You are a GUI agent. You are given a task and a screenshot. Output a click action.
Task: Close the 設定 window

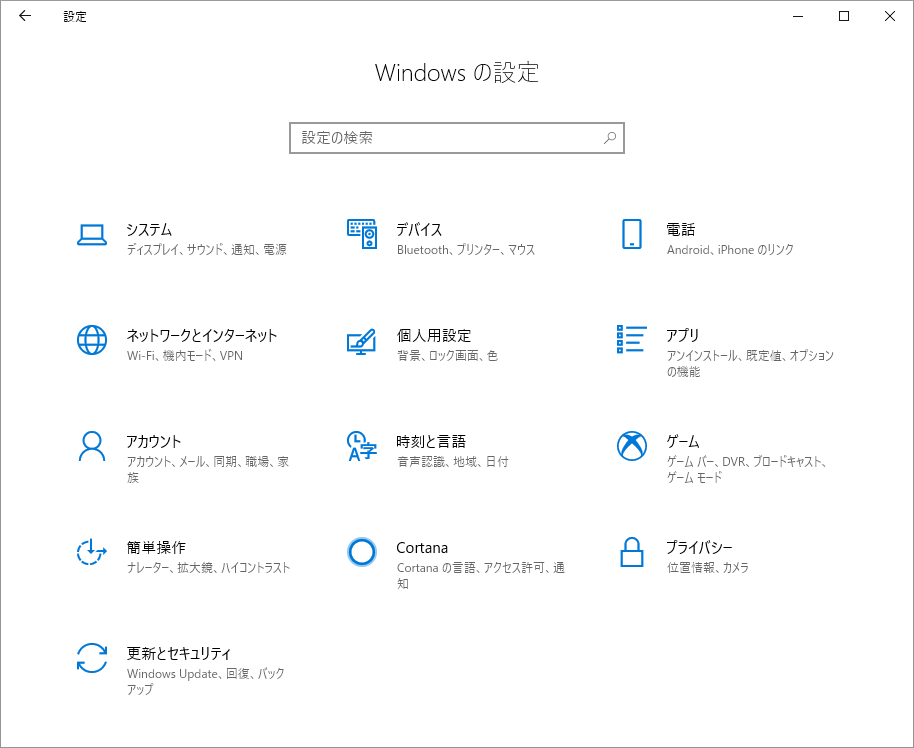pos(890,16)
